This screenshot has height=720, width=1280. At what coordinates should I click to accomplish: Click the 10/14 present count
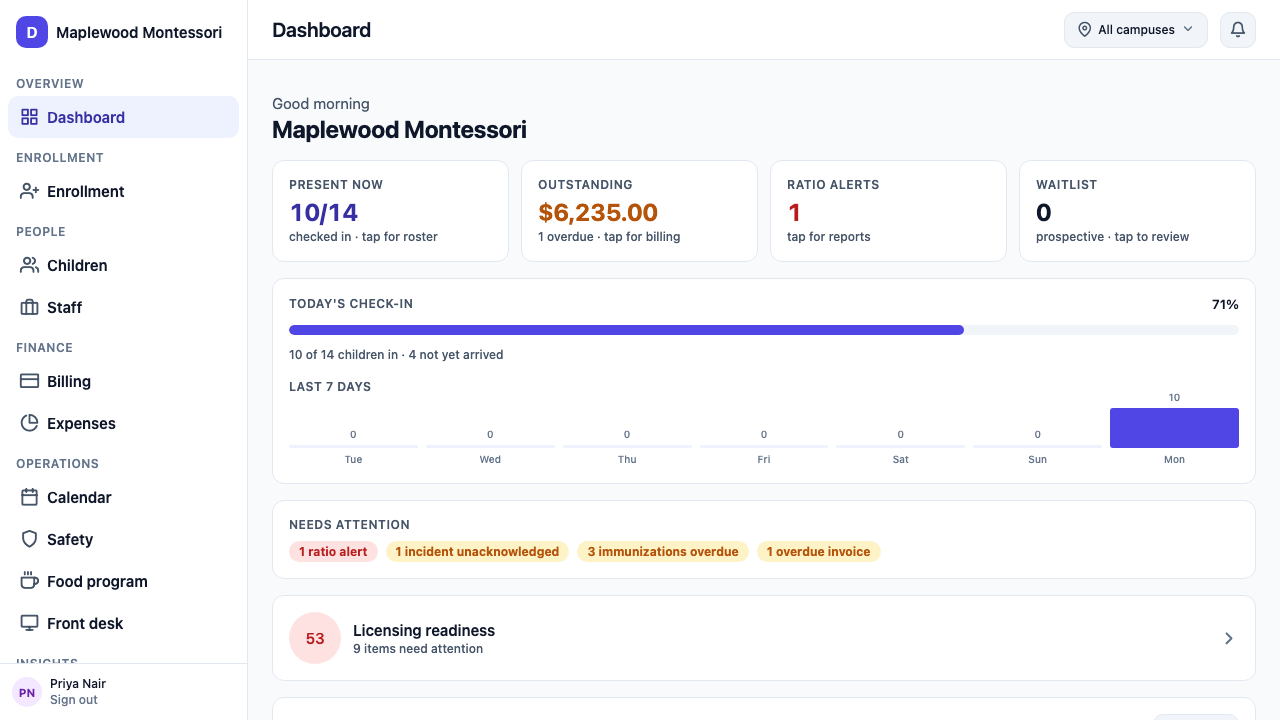click(x=324, y=212)
